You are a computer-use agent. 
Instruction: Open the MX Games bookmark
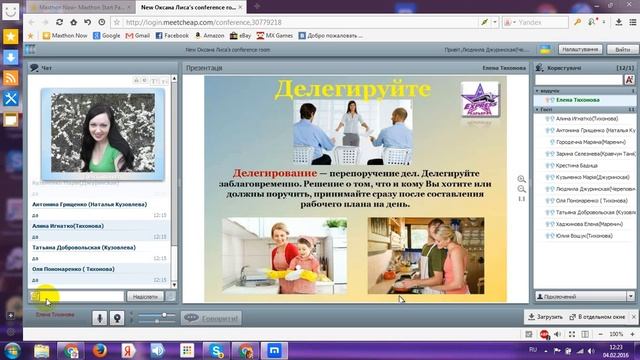coord(275,36)
